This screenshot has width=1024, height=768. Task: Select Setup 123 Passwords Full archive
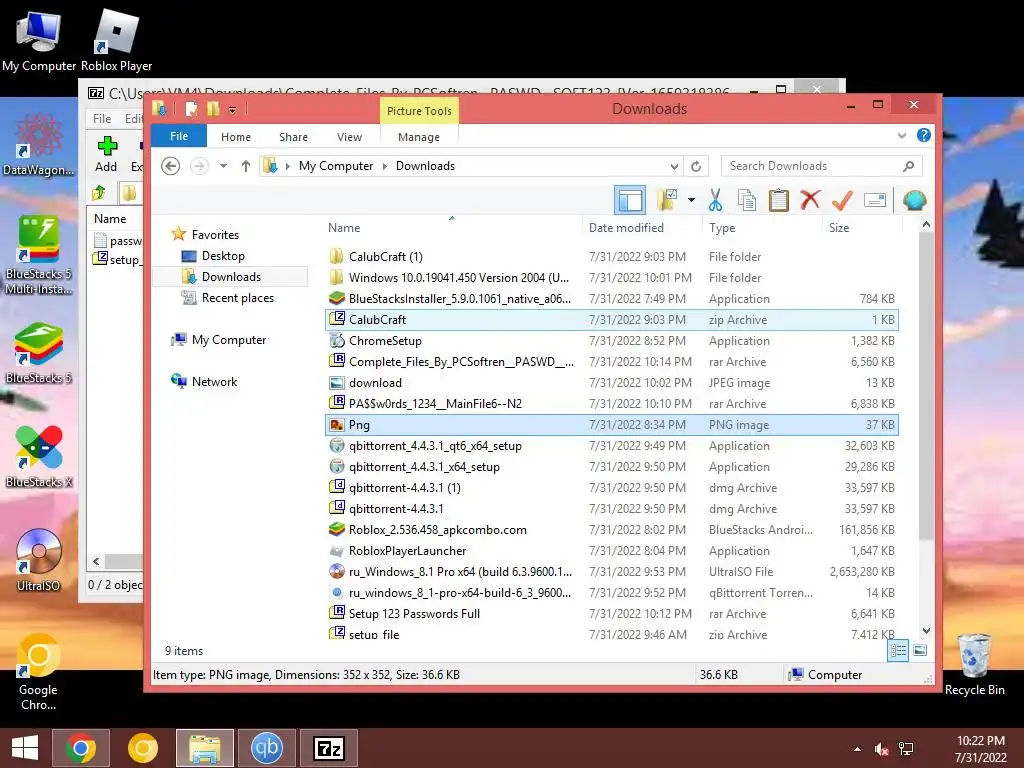tap(611, 613)
